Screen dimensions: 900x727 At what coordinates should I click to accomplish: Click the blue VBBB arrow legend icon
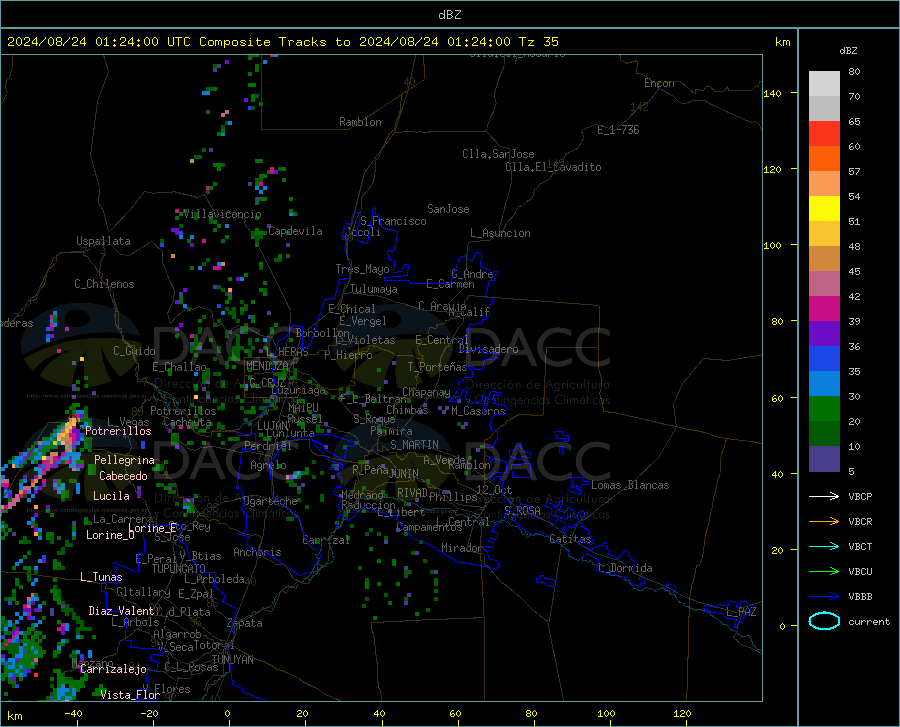824,597
